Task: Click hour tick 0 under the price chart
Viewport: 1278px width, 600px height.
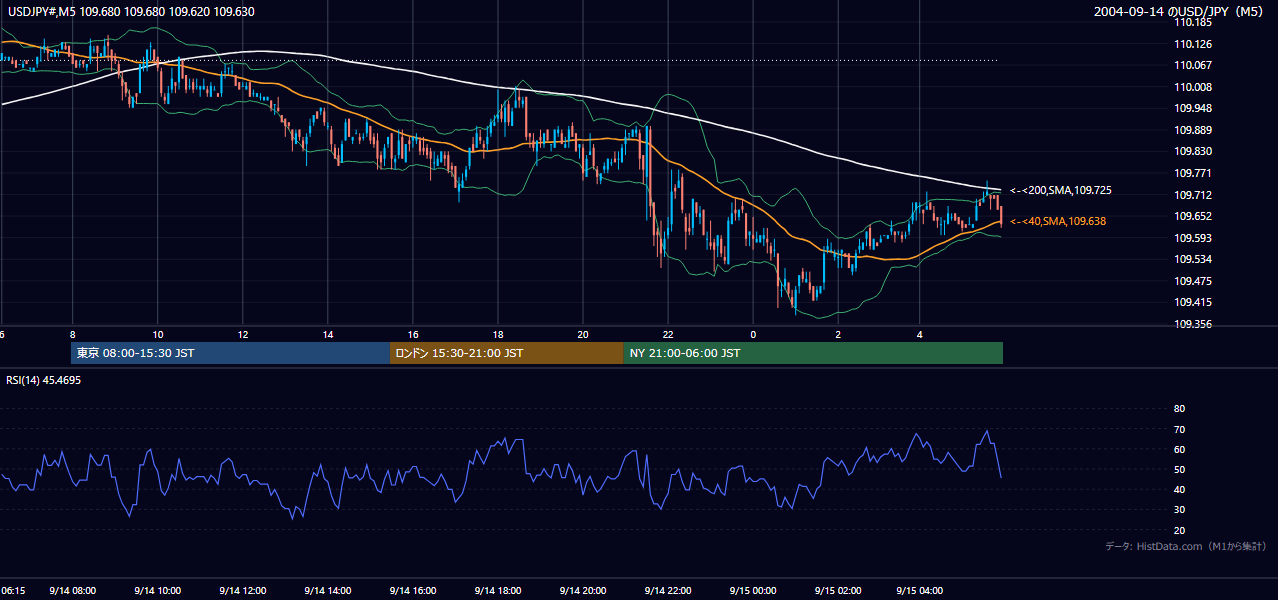Action: click(753, 334)
